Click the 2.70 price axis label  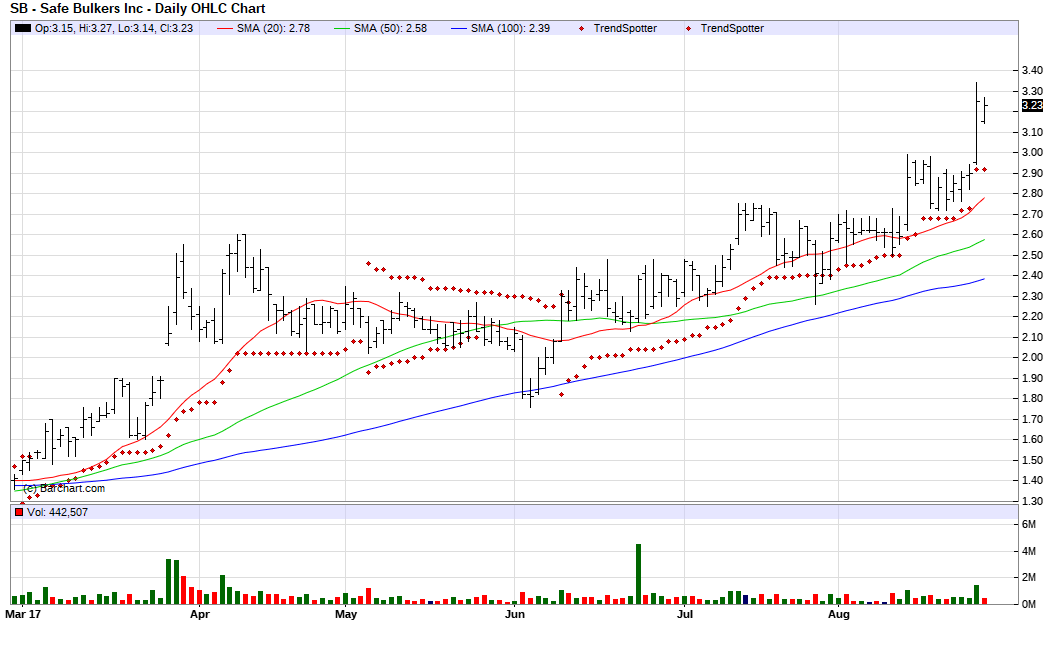click(x=1032, y=214)
